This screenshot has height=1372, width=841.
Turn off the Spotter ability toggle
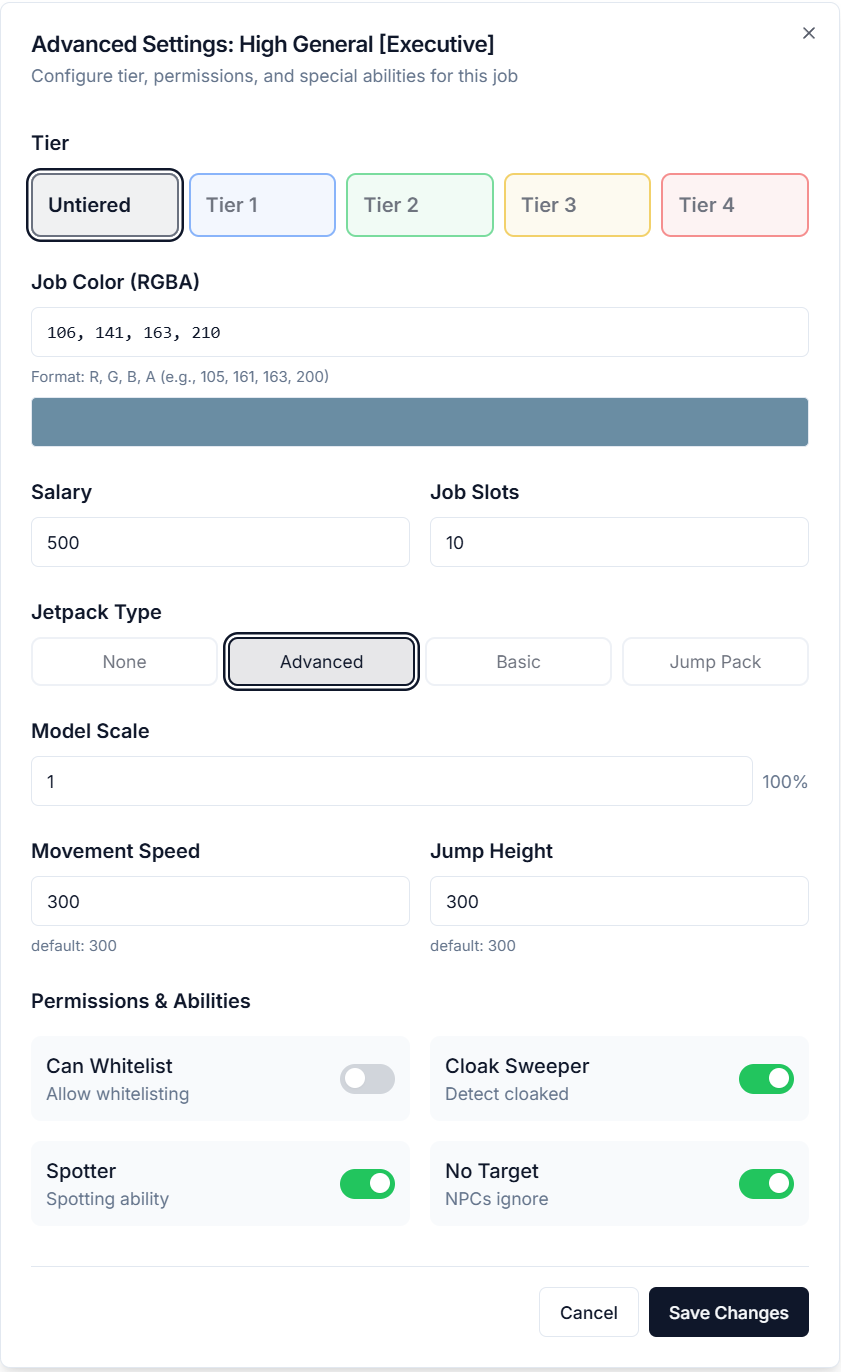367,1184
